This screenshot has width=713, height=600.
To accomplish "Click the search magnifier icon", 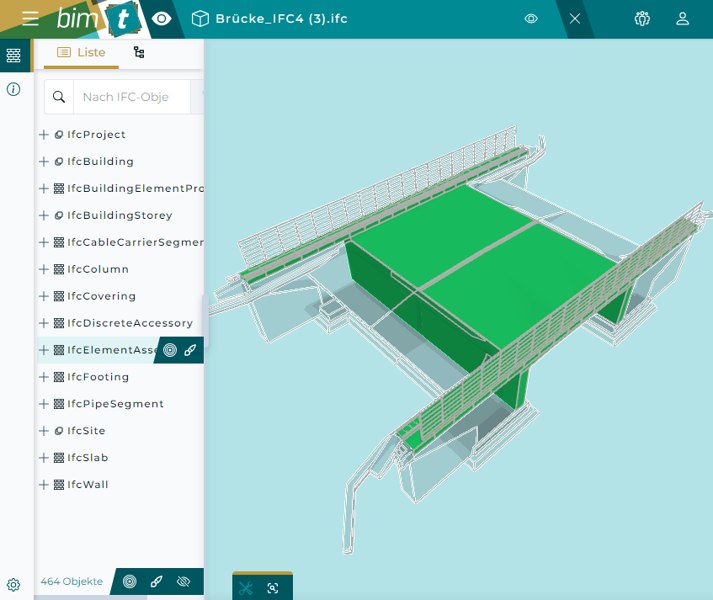I will (59, 97).
